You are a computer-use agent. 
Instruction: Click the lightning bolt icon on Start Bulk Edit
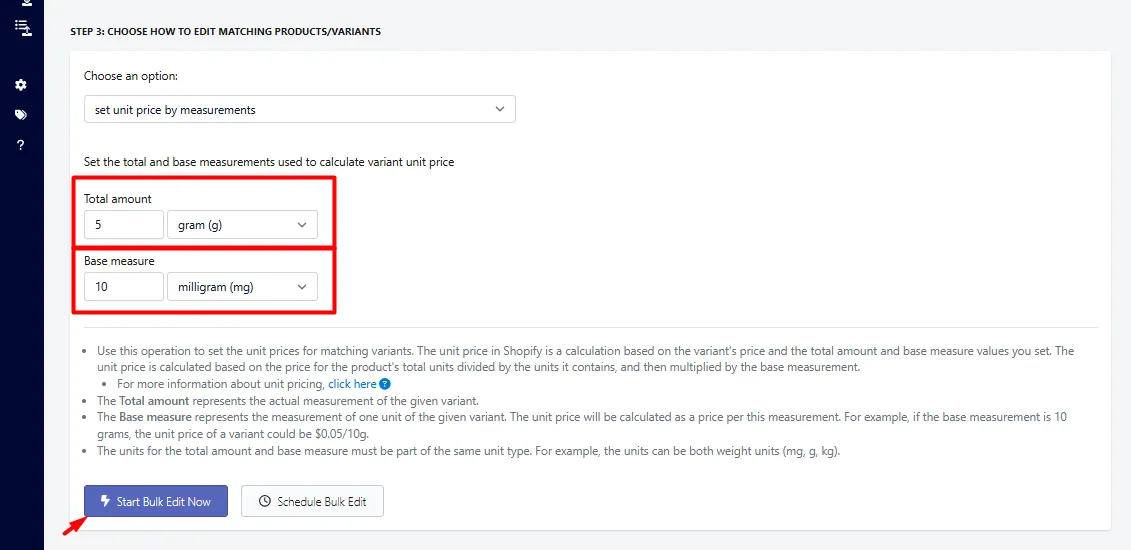pyautogui.click(x=105, y=501)
